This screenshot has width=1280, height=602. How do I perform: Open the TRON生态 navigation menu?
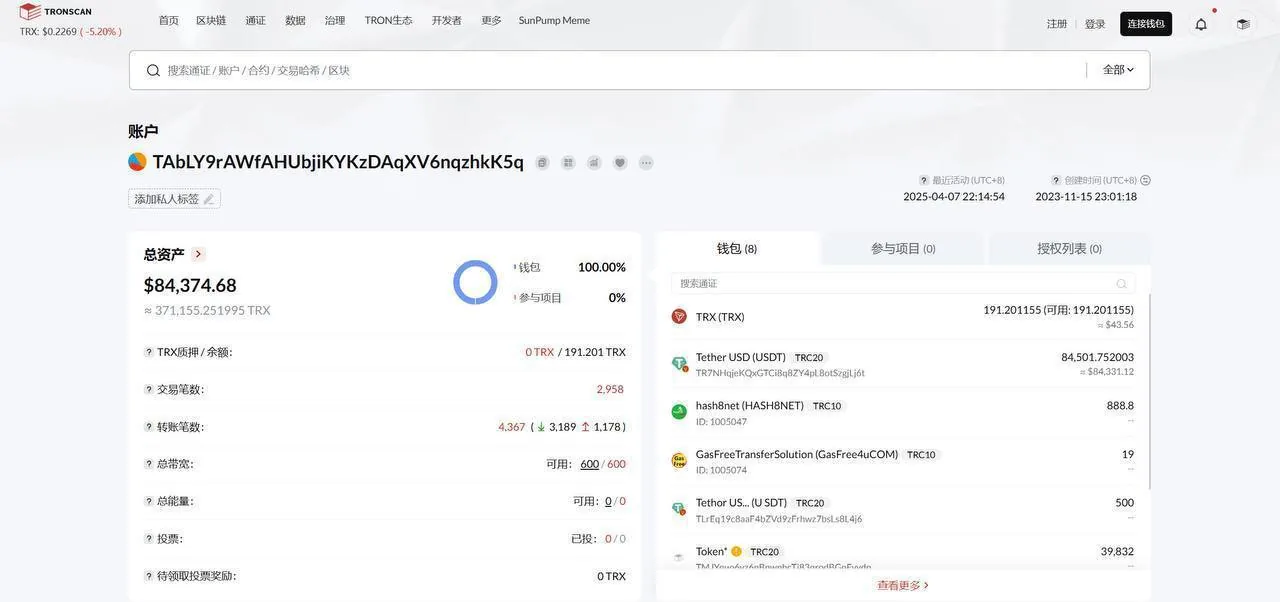click(x=388, y=20)
